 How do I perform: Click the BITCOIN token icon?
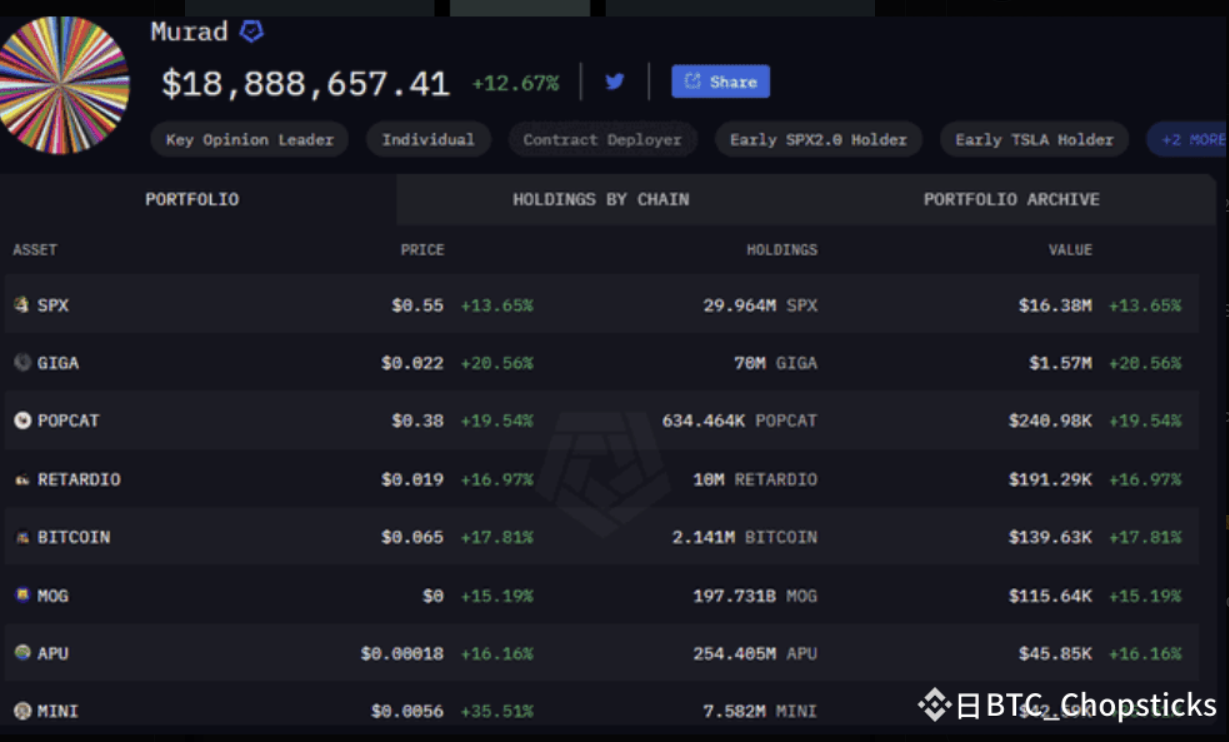point(22,537)
